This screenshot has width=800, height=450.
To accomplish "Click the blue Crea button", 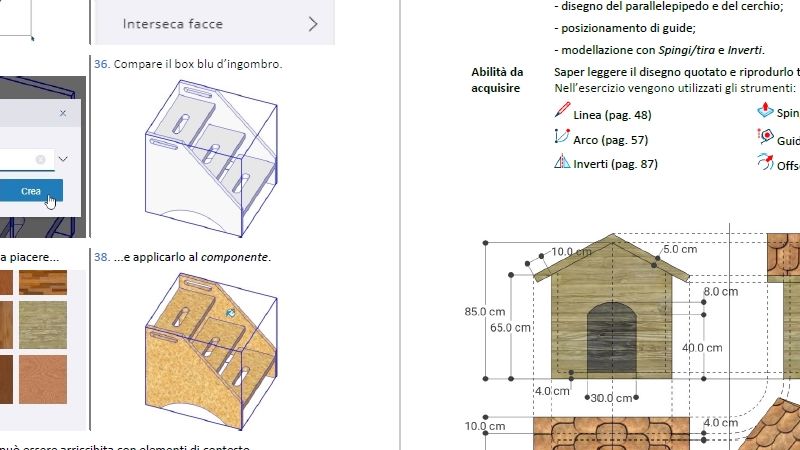I will pyautogui.click(x=31, y=191).
